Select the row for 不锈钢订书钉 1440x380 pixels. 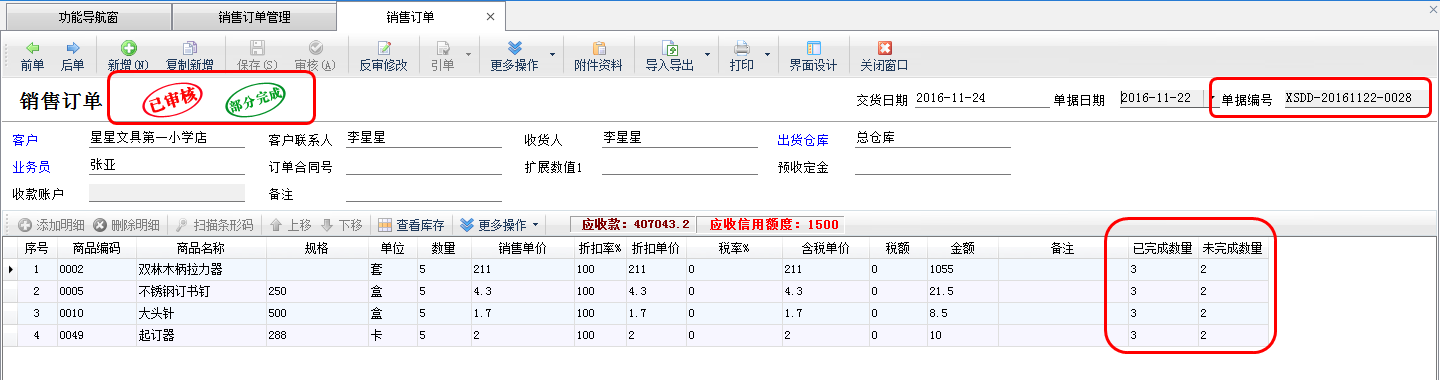[636, 291]
